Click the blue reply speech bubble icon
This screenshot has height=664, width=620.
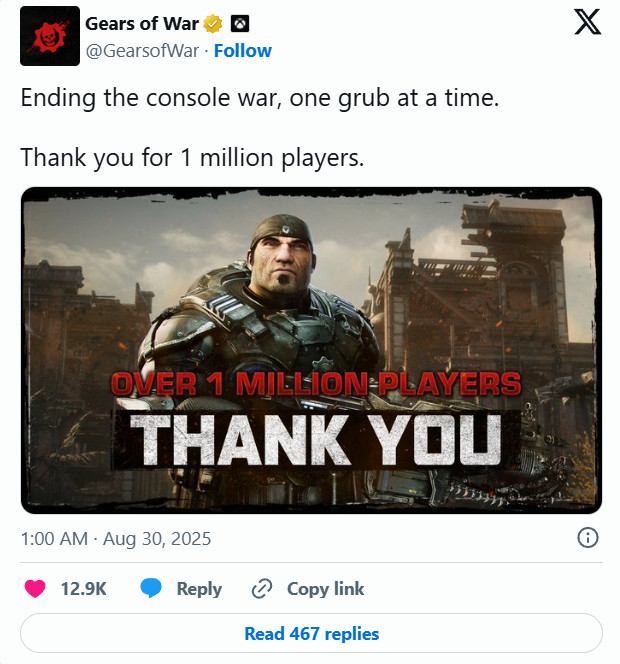151,589
